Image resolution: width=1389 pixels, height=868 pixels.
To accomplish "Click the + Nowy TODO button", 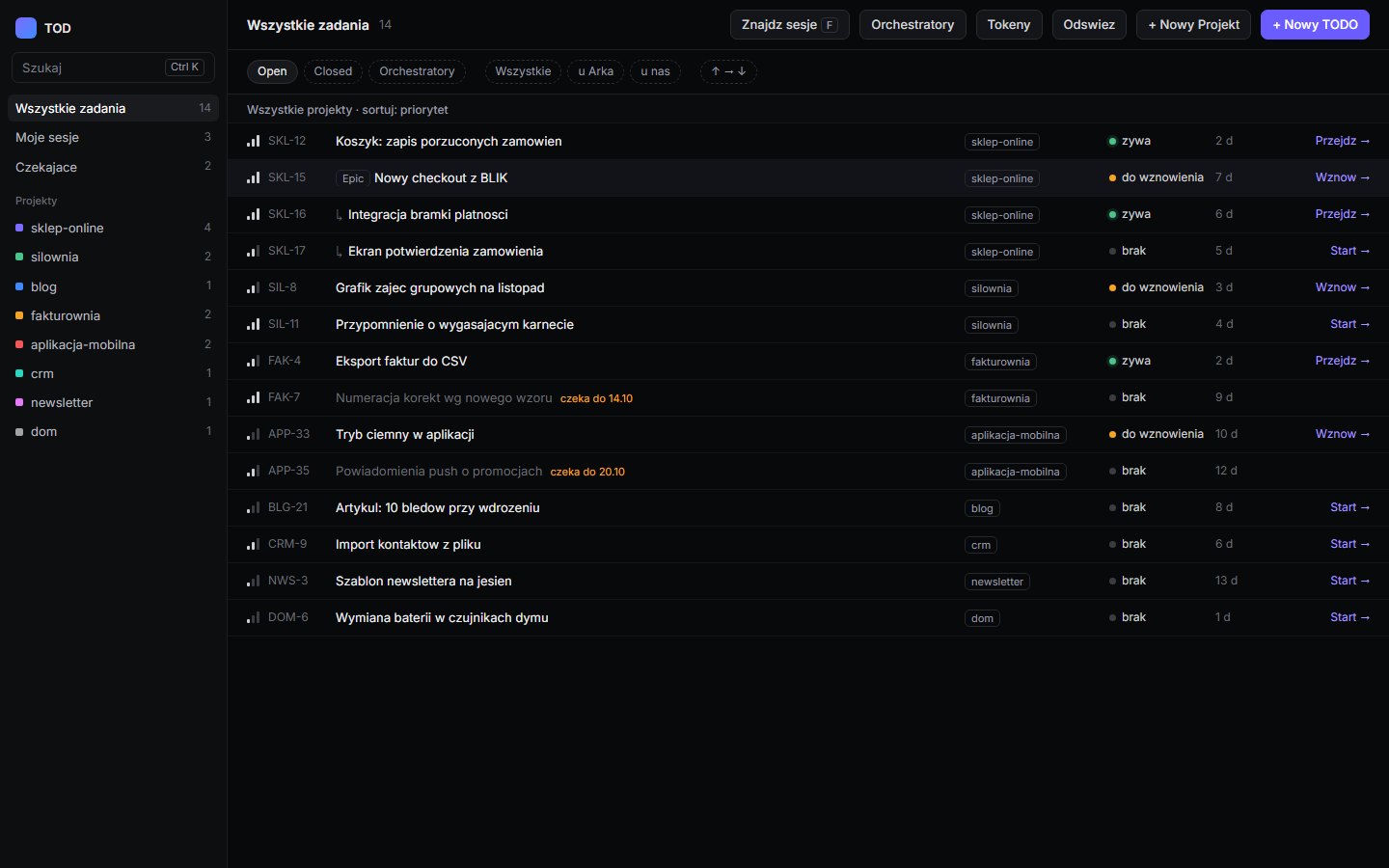I will 1315,25.
